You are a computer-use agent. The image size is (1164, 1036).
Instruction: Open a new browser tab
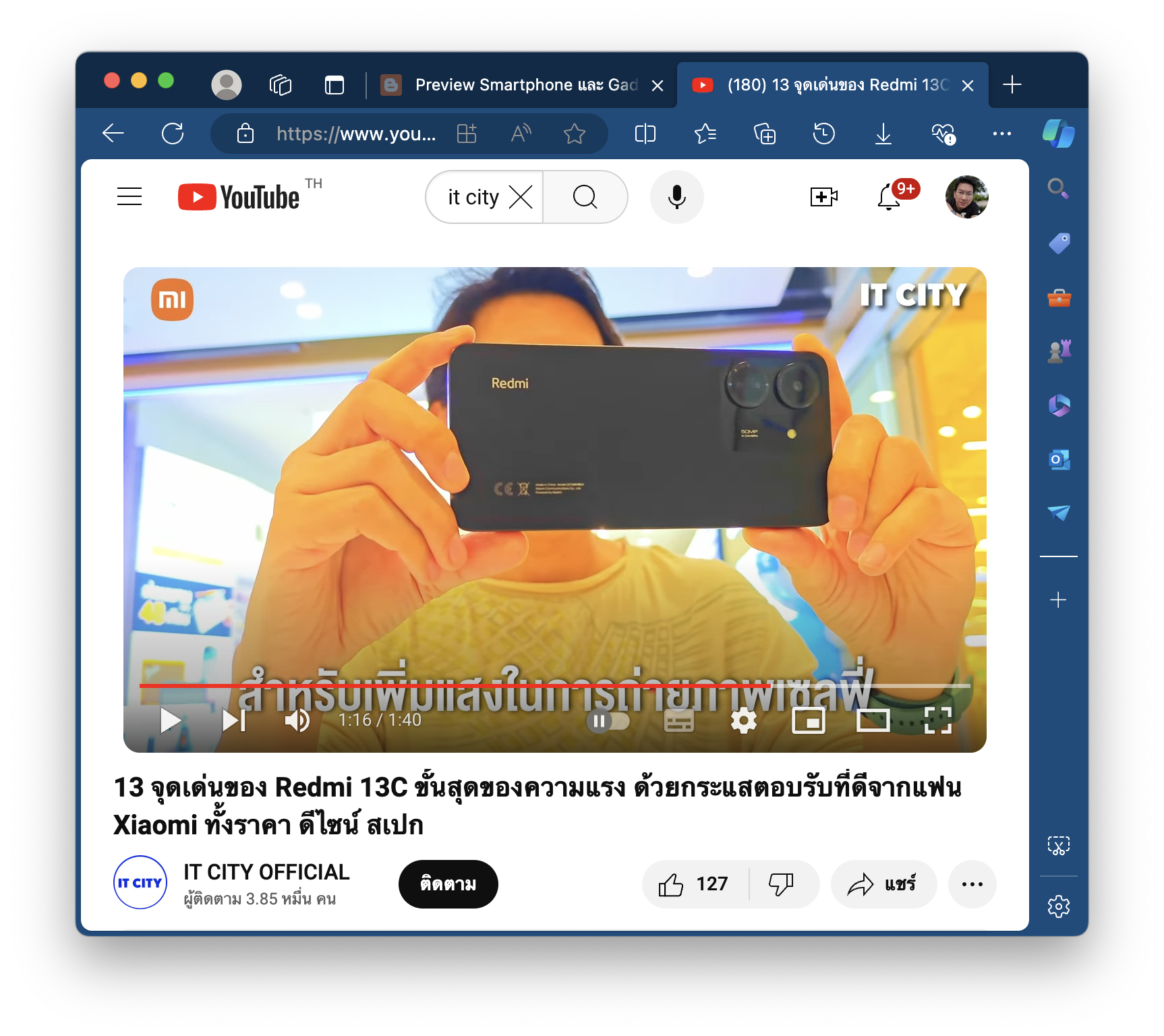pos(1012,85)
